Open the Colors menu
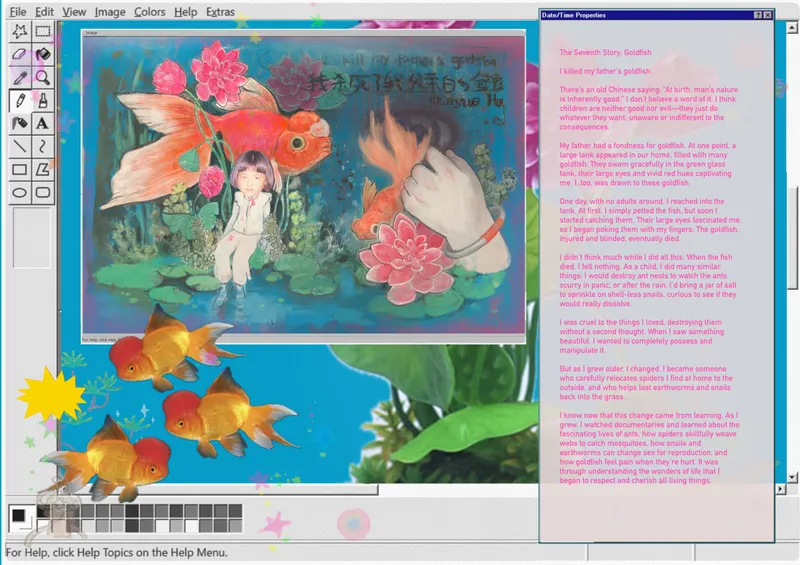Image resolution: width=800 pixels, height=565 pixels. point(150,12)
